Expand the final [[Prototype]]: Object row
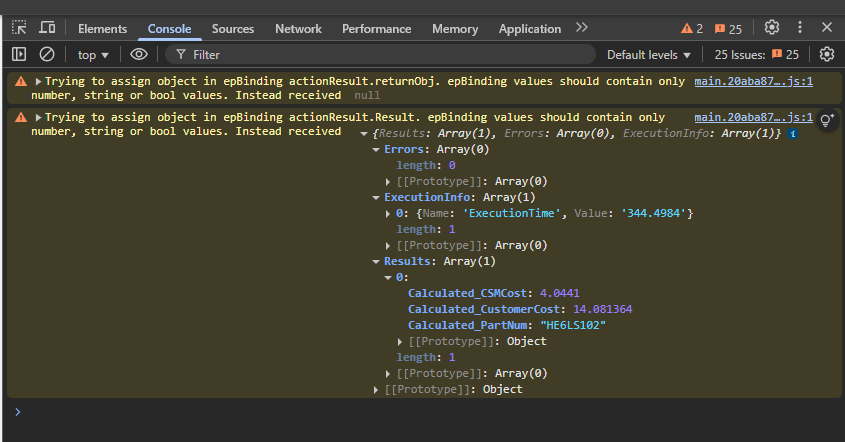 376,390
